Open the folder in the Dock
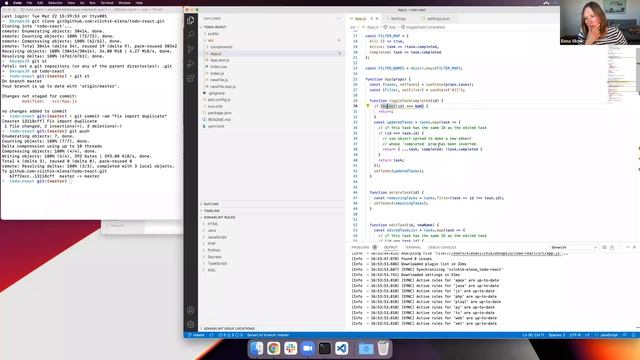 pyautogui.click(x=366, y=348)
